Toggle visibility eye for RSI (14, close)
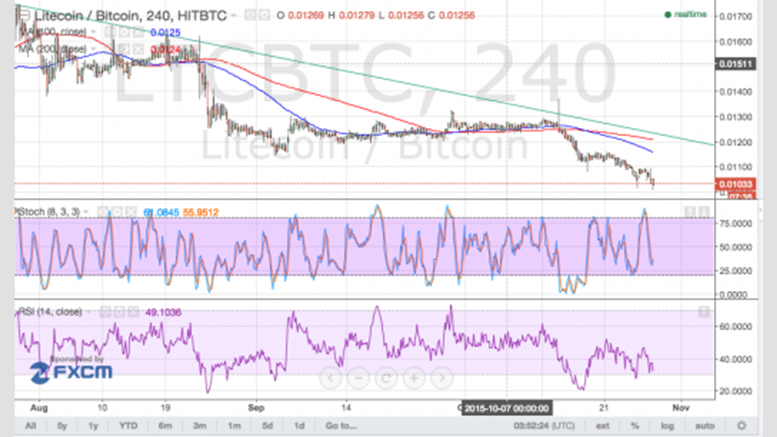The height and width of the screenshot is (437, 777). click(x=105, y=312)
